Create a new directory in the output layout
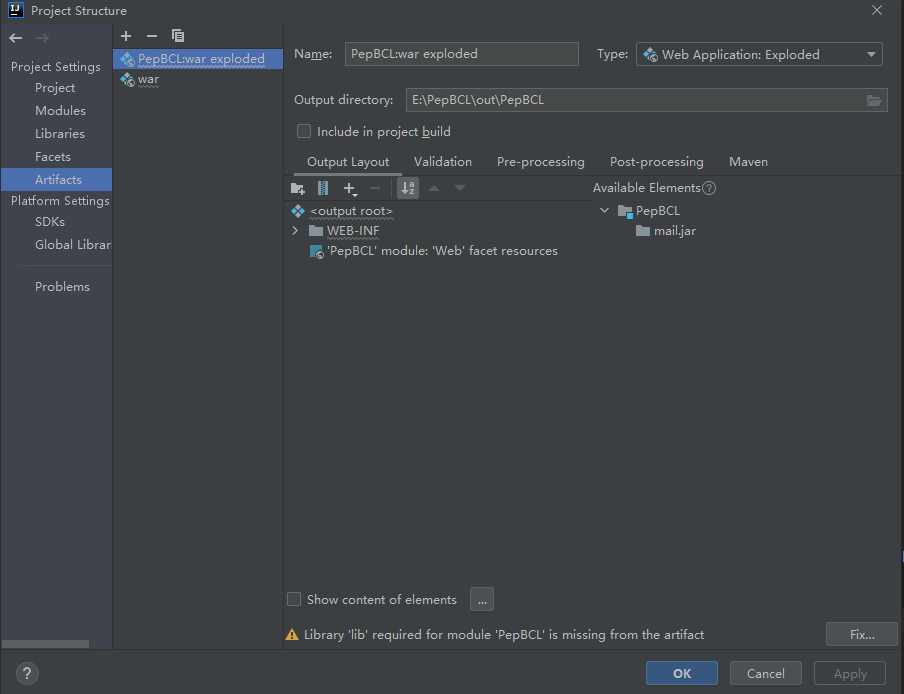The image size is (904, 694). [x=297, y=188]
